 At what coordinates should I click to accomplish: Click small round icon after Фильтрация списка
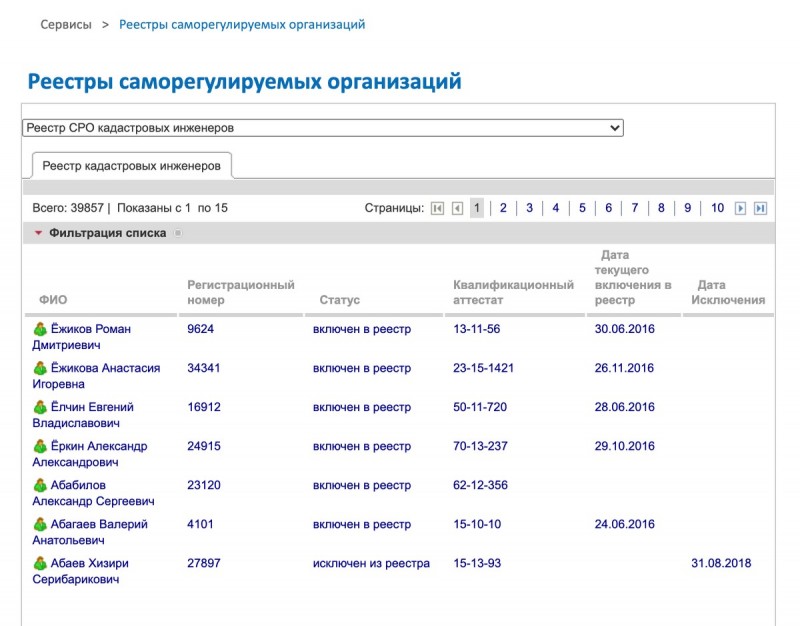178,233
